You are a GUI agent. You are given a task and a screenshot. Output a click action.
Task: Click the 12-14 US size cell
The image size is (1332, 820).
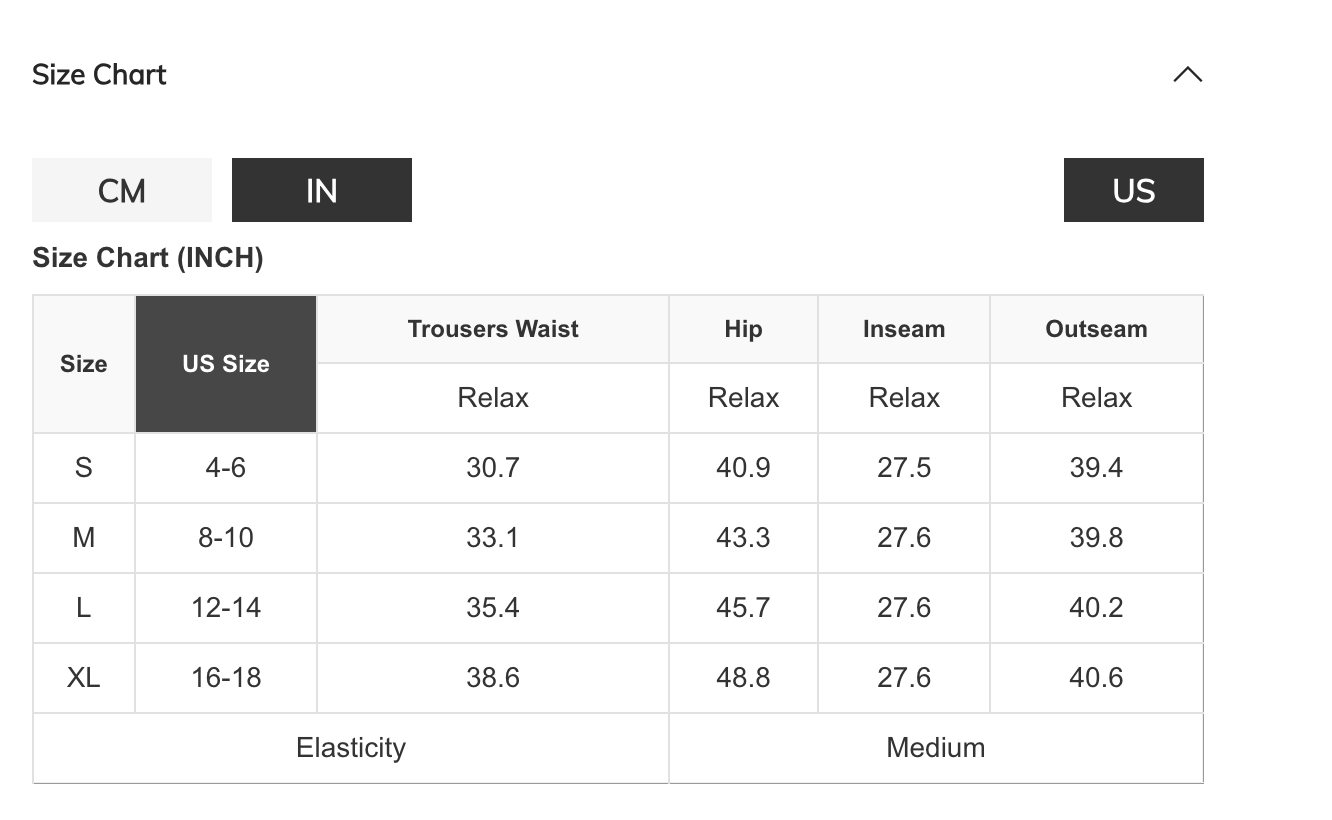tap(226, 608)
